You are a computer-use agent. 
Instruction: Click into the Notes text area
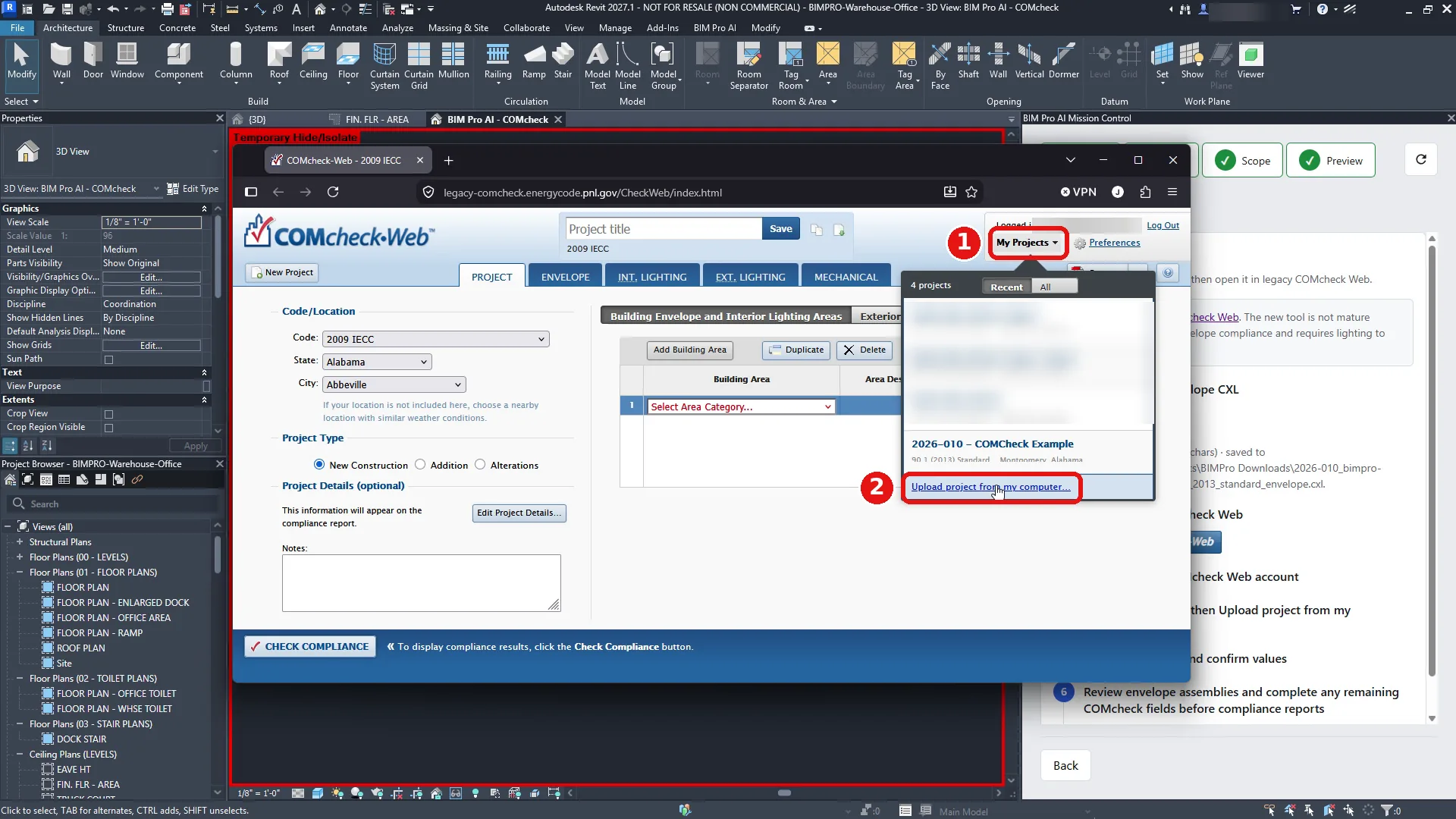[x=421, y=582]
